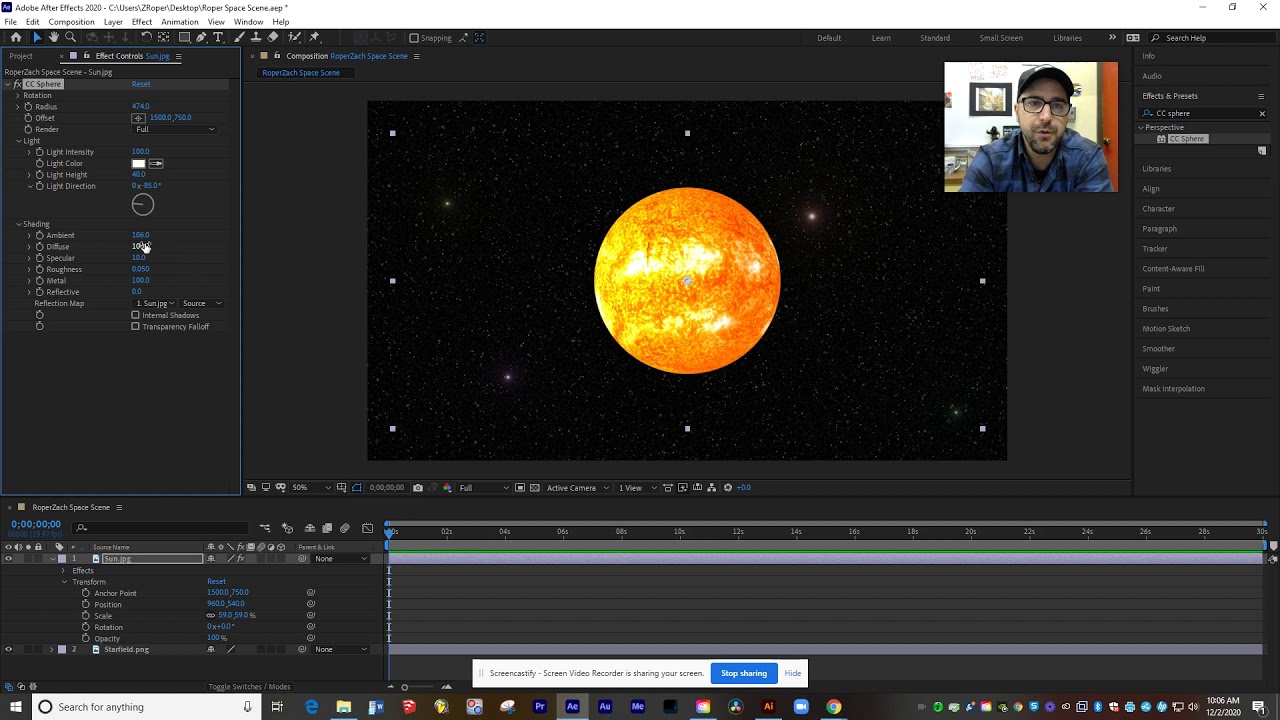Click Light Intensity stopwatch
Image resolution: width=1280 pixels, height=720 pixels.
click(x=39, y=152)
